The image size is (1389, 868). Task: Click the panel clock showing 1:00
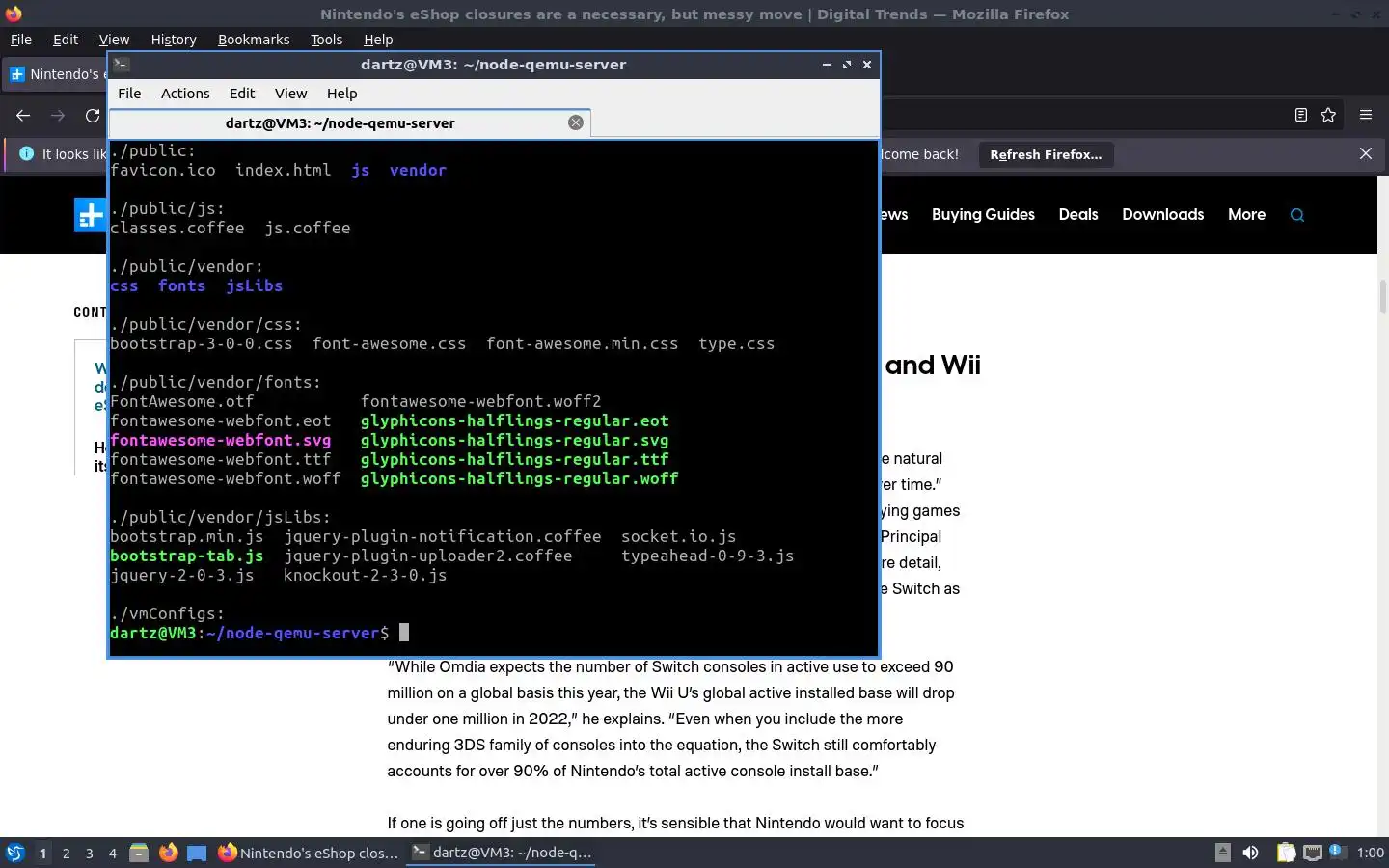tap(1370, 853)
